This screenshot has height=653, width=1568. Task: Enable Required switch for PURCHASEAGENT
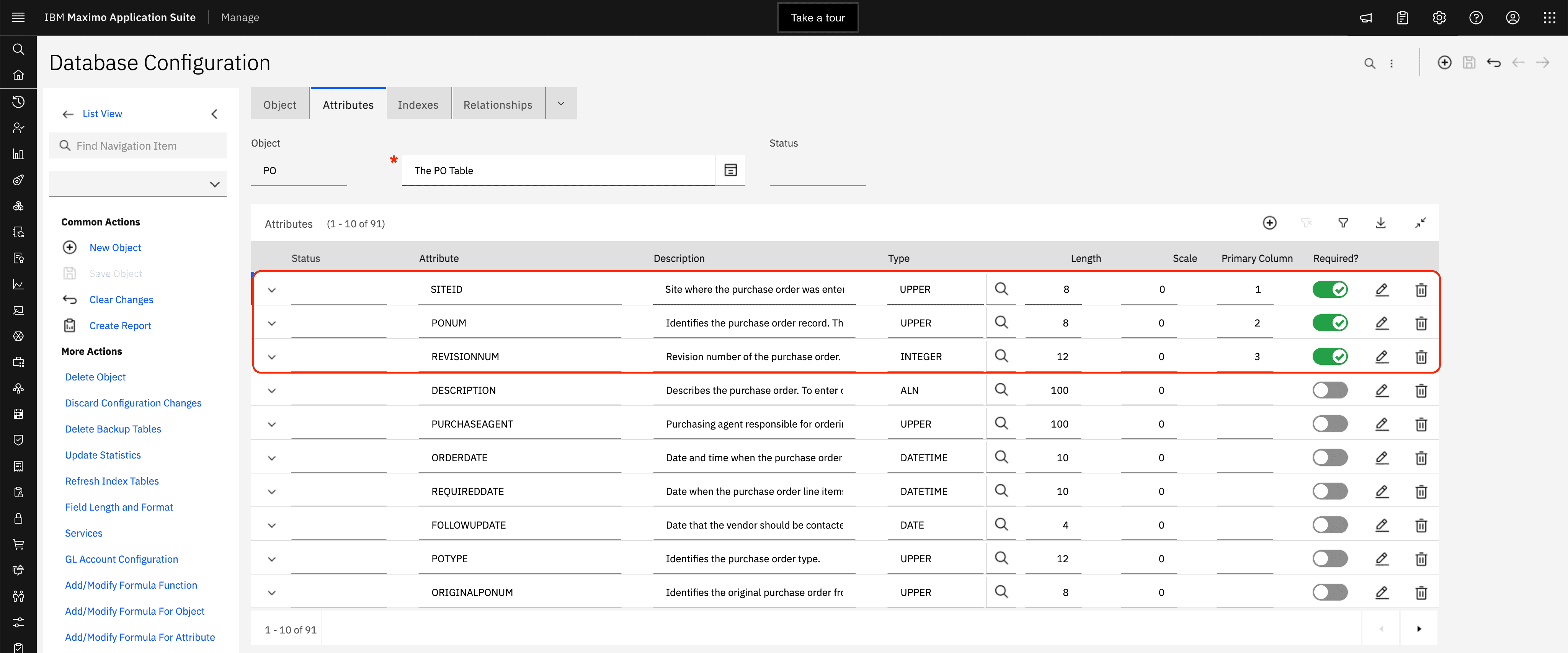pos(1330,424)
